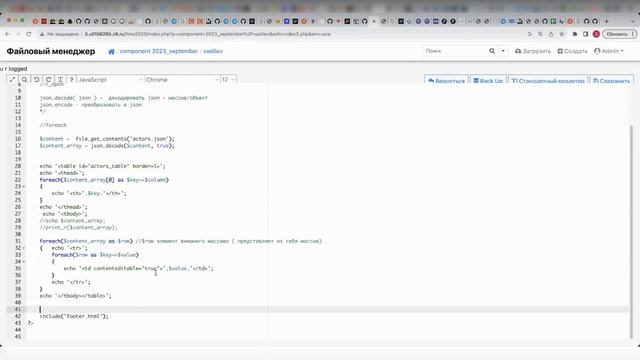
Task: Collapse the code fold at line 34
Action: pyautogui.click(x=24, y=262)
